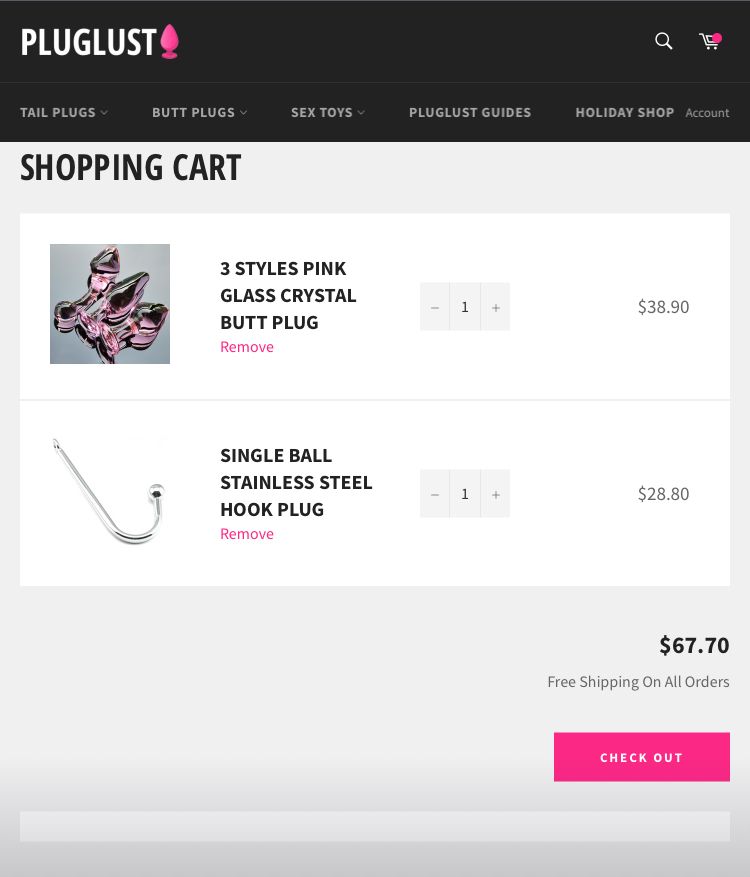Open the shopping cart icon

(710, 41)
